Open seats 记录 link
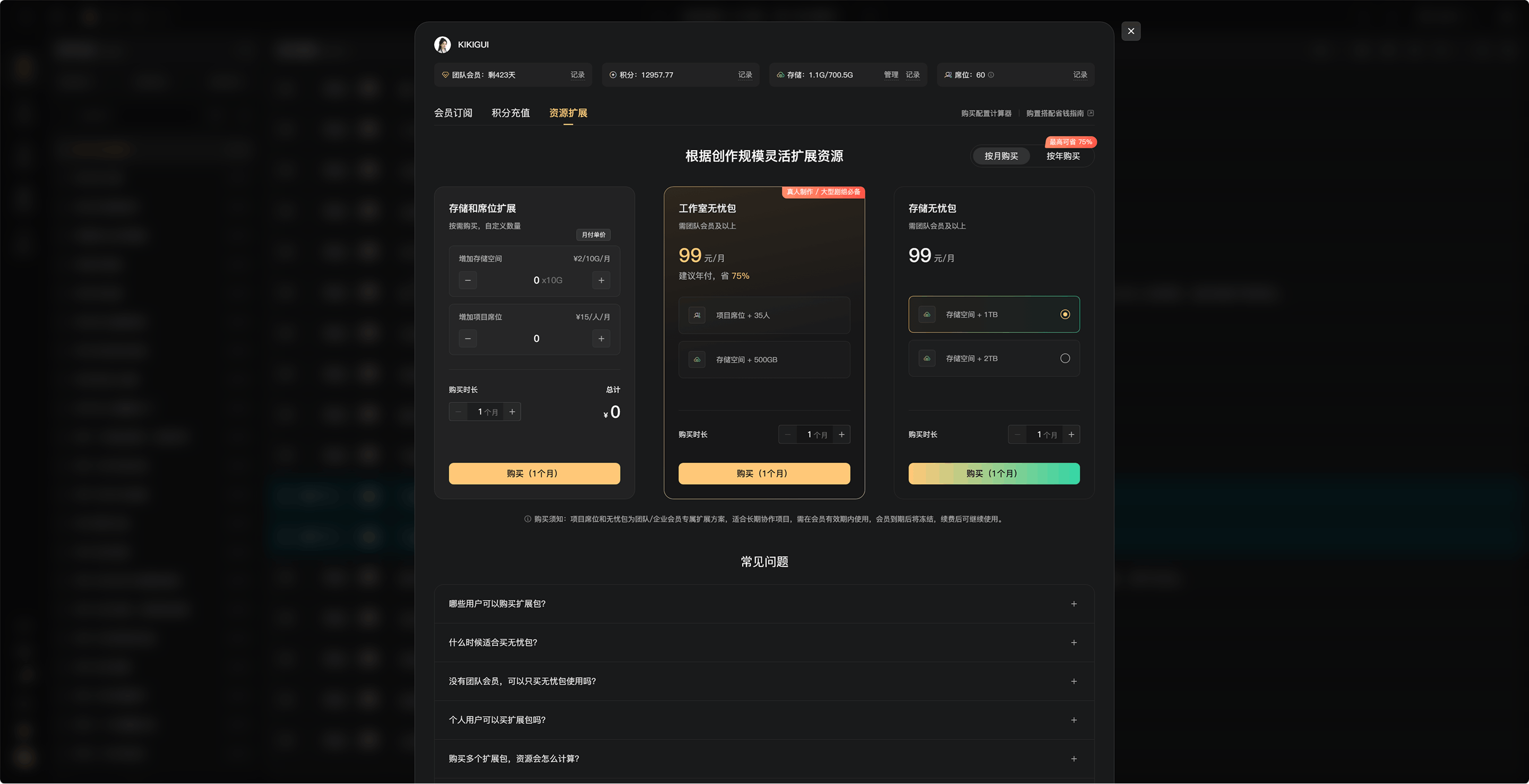1529x784 pixels. 1080,75
